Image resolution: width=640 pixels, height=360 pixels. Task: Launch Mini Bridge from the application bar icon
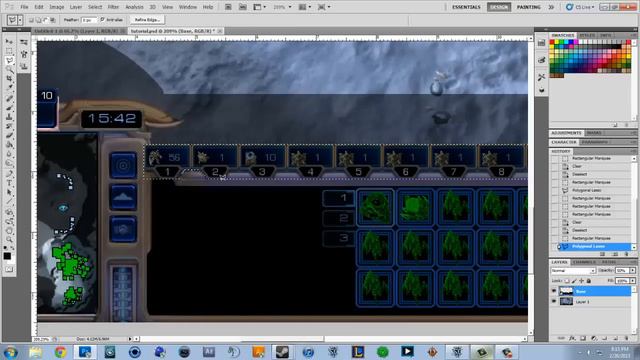[x=242, y=7]
